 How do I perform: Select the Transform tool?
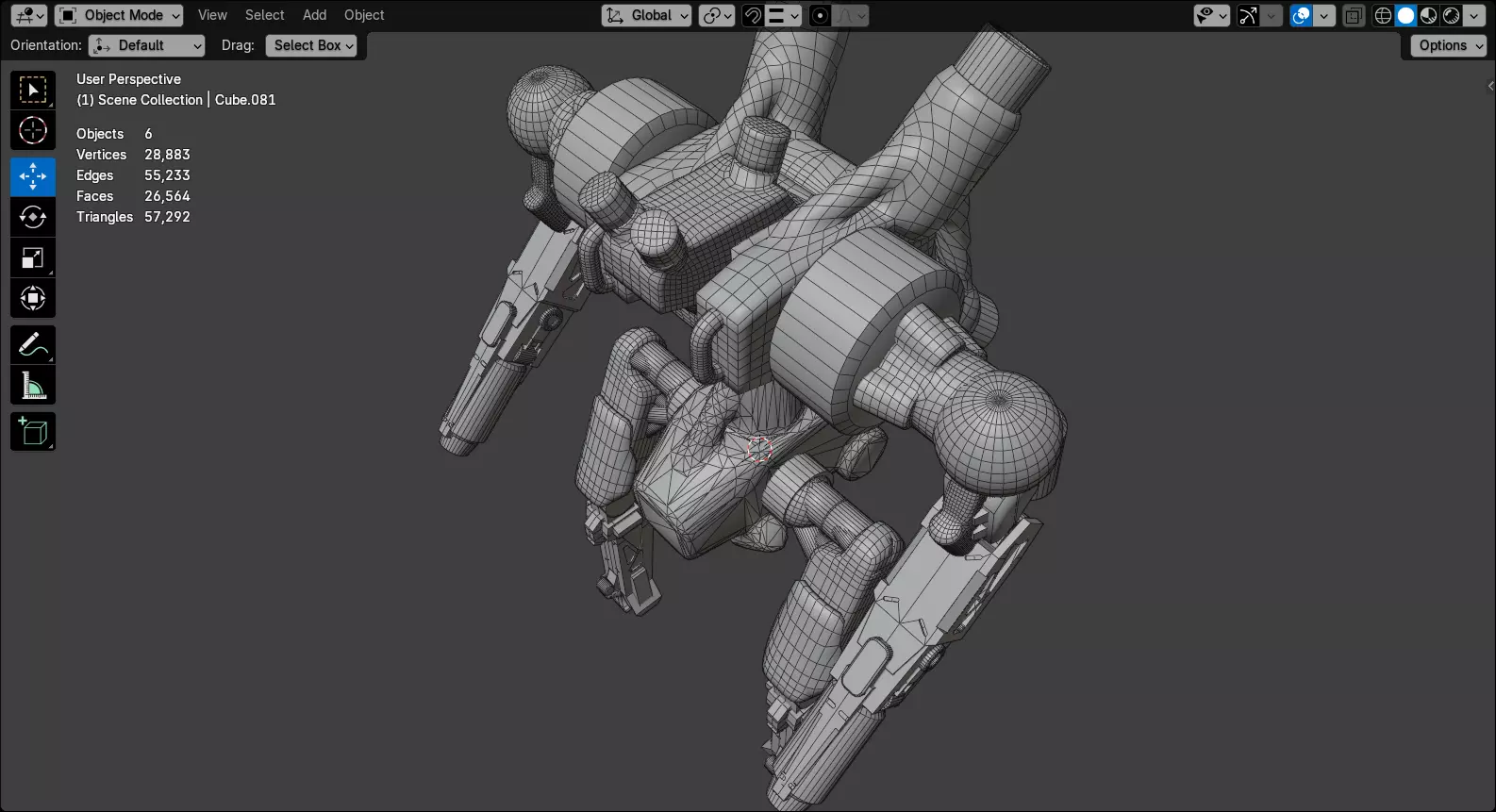click(x=33, y=298)
